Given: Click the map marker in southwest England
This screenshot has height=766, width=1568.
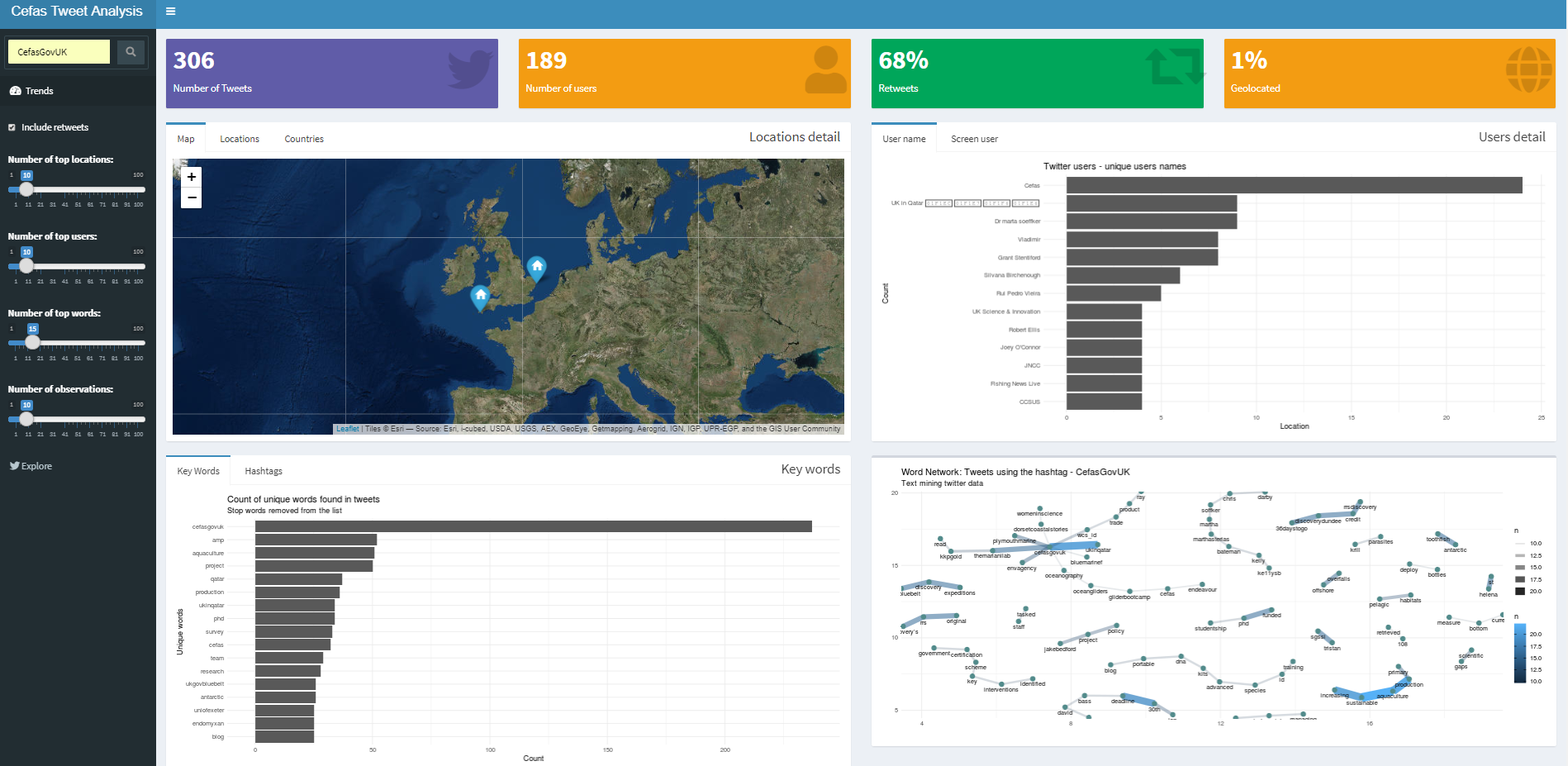Looking at the screenshot, I should click(x=480, y=296).
